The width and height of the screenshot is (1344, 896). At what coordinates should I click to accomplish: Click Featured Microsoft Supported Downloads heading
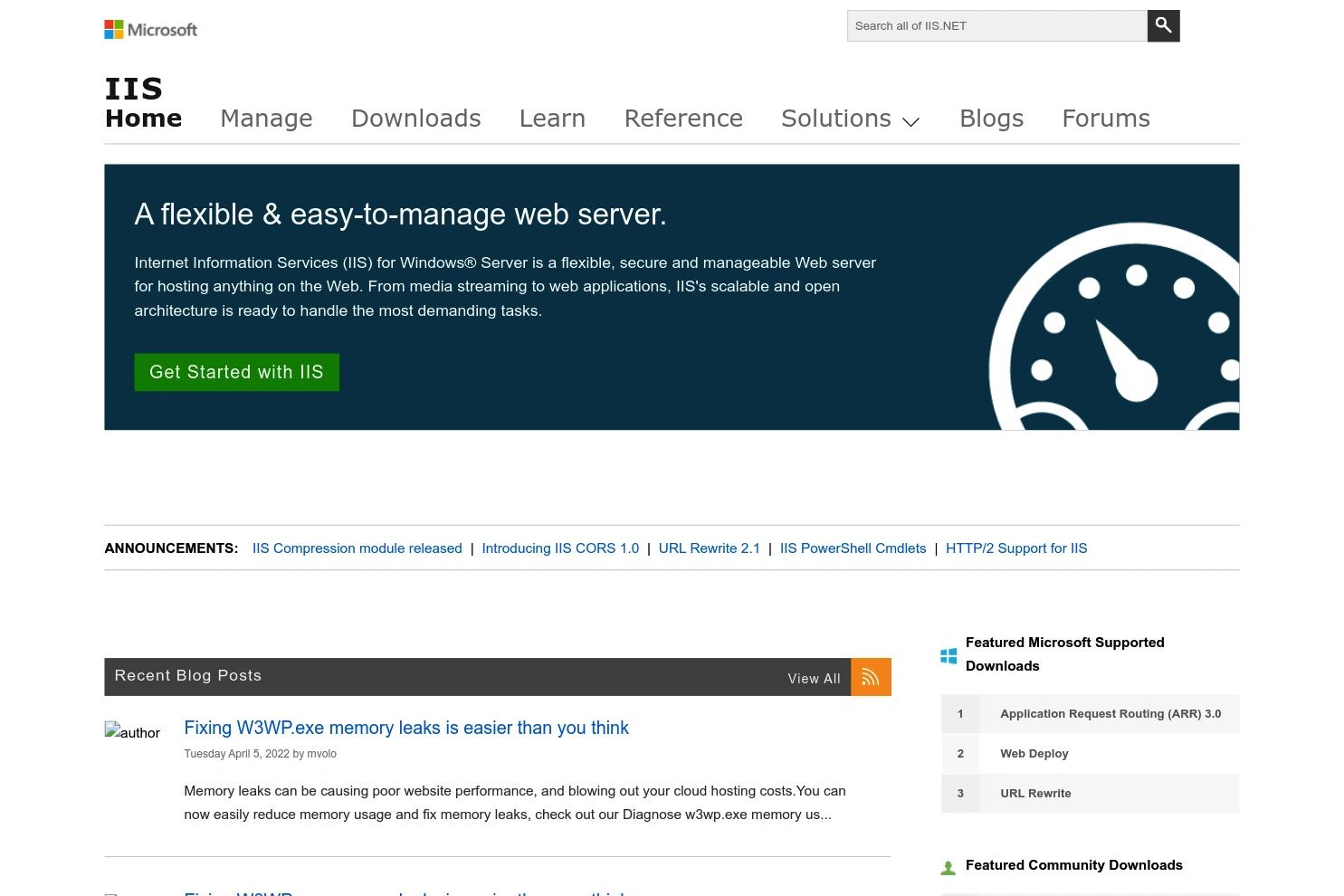pos(1065,654)
